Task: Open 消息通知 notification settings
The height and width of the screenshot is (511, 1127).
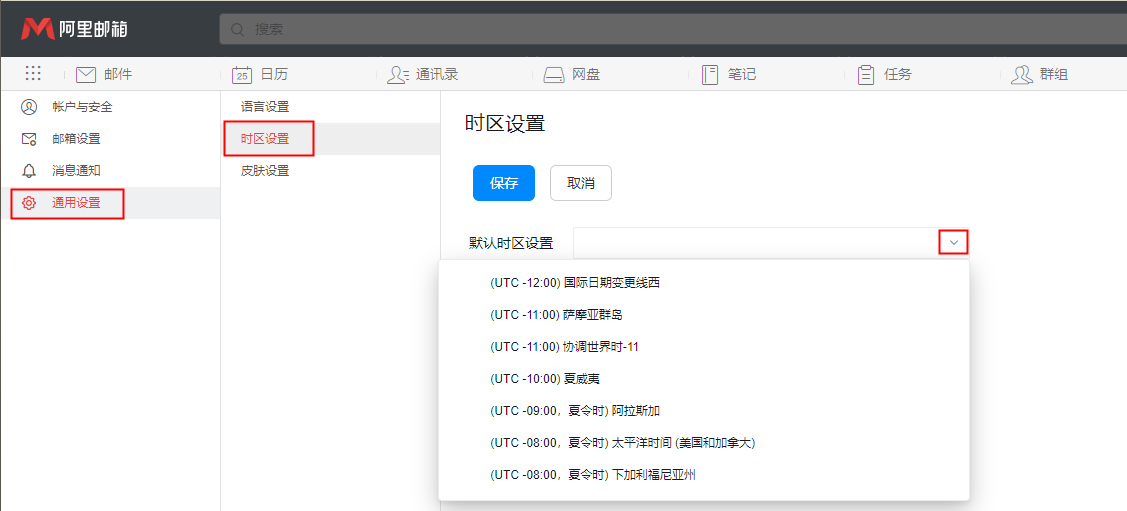Action: click(x=76, y=171)
